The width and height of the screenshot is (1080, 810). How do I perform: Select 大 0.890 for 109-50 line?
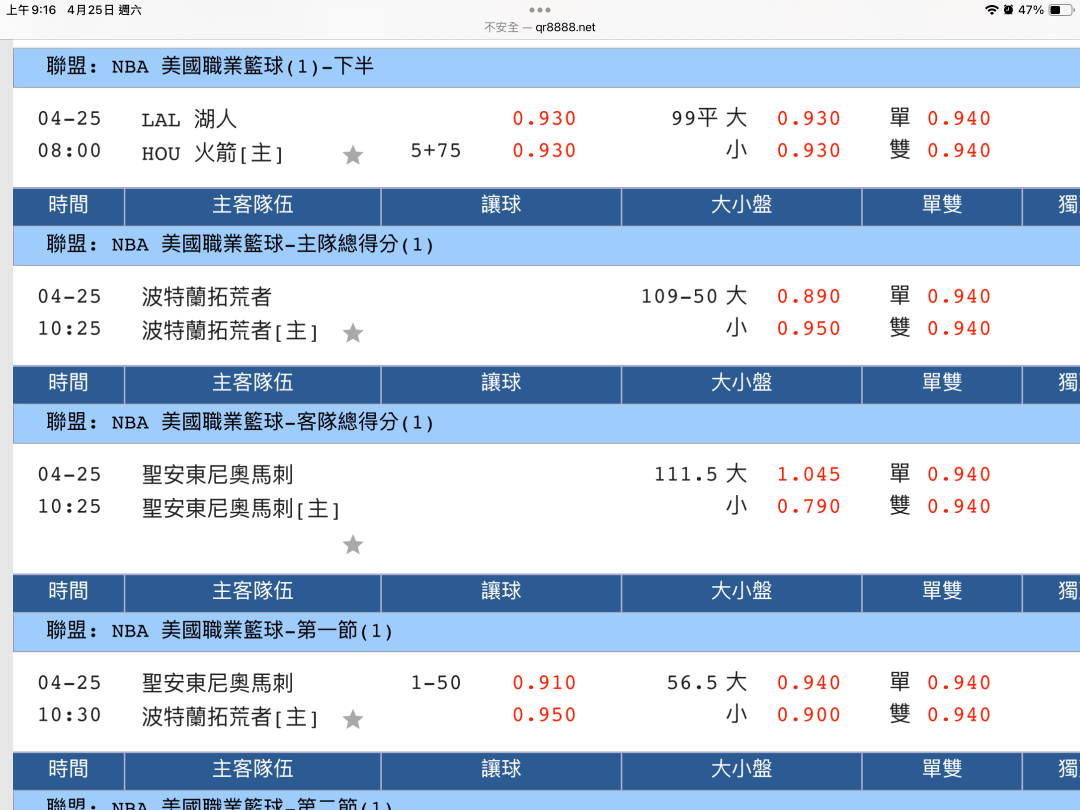809,297
